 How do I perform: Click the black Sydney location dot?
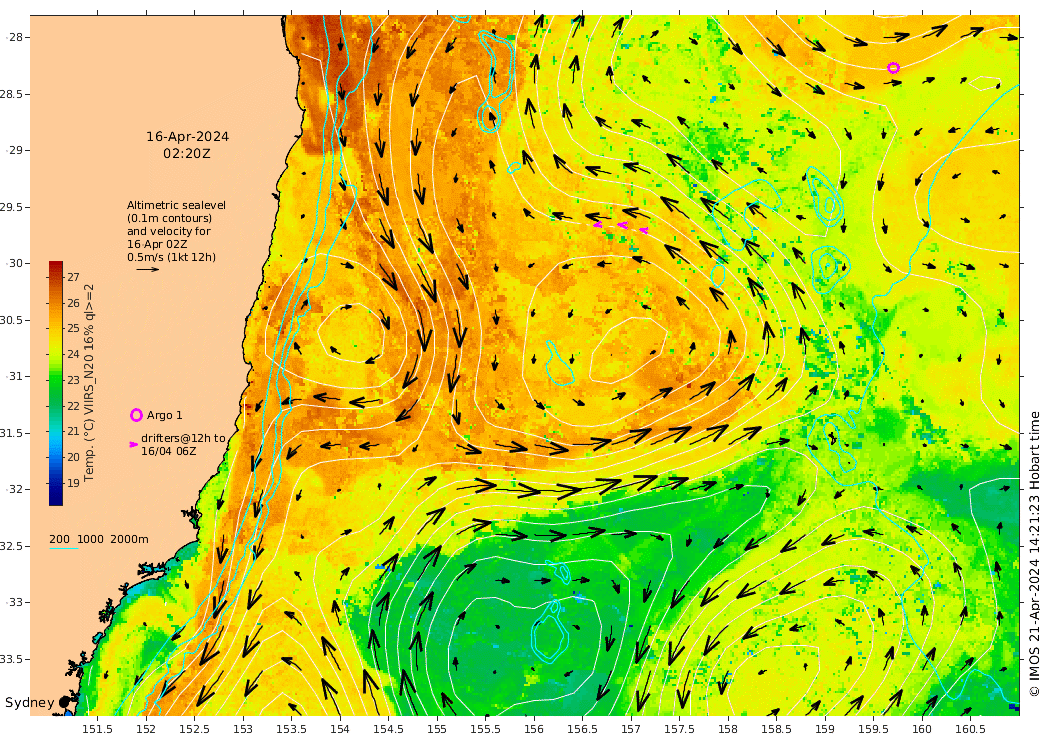pyautogui.click(x=64, y=702)
